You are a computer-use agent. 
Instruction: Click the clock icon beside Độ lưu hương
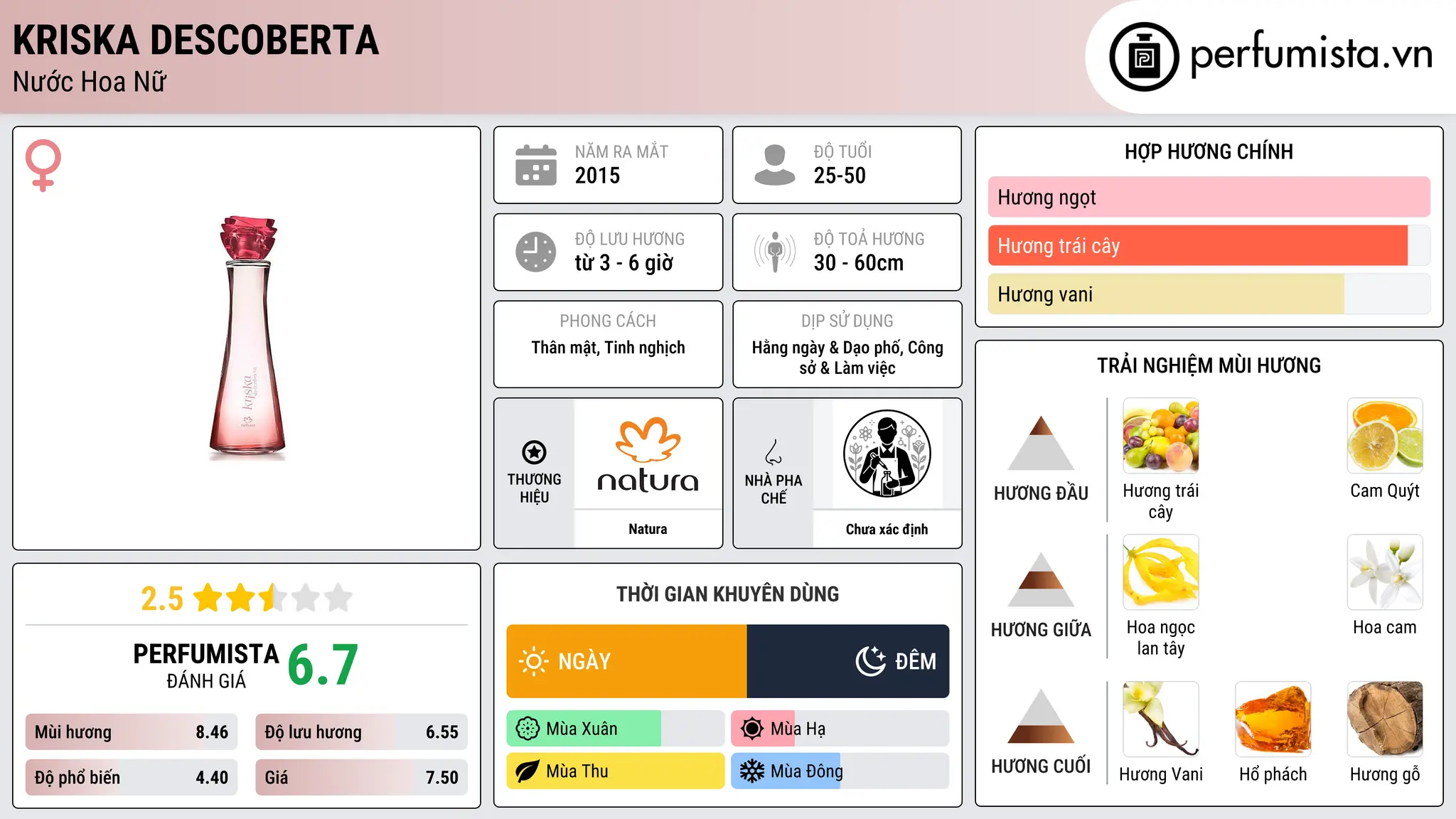click(536, 252)
